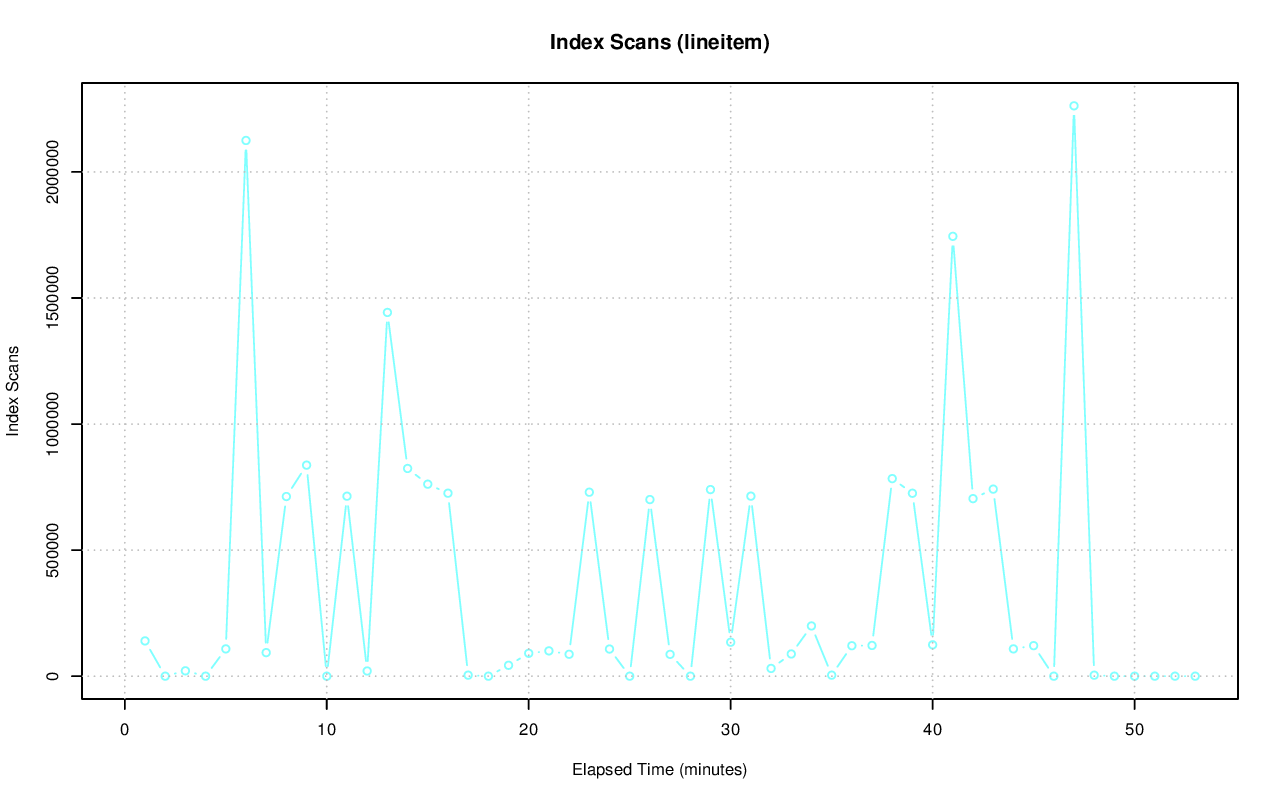Click the x-axis tick label 20
The width and height of the screenshot is (1280, 801).
pos(528,731)
